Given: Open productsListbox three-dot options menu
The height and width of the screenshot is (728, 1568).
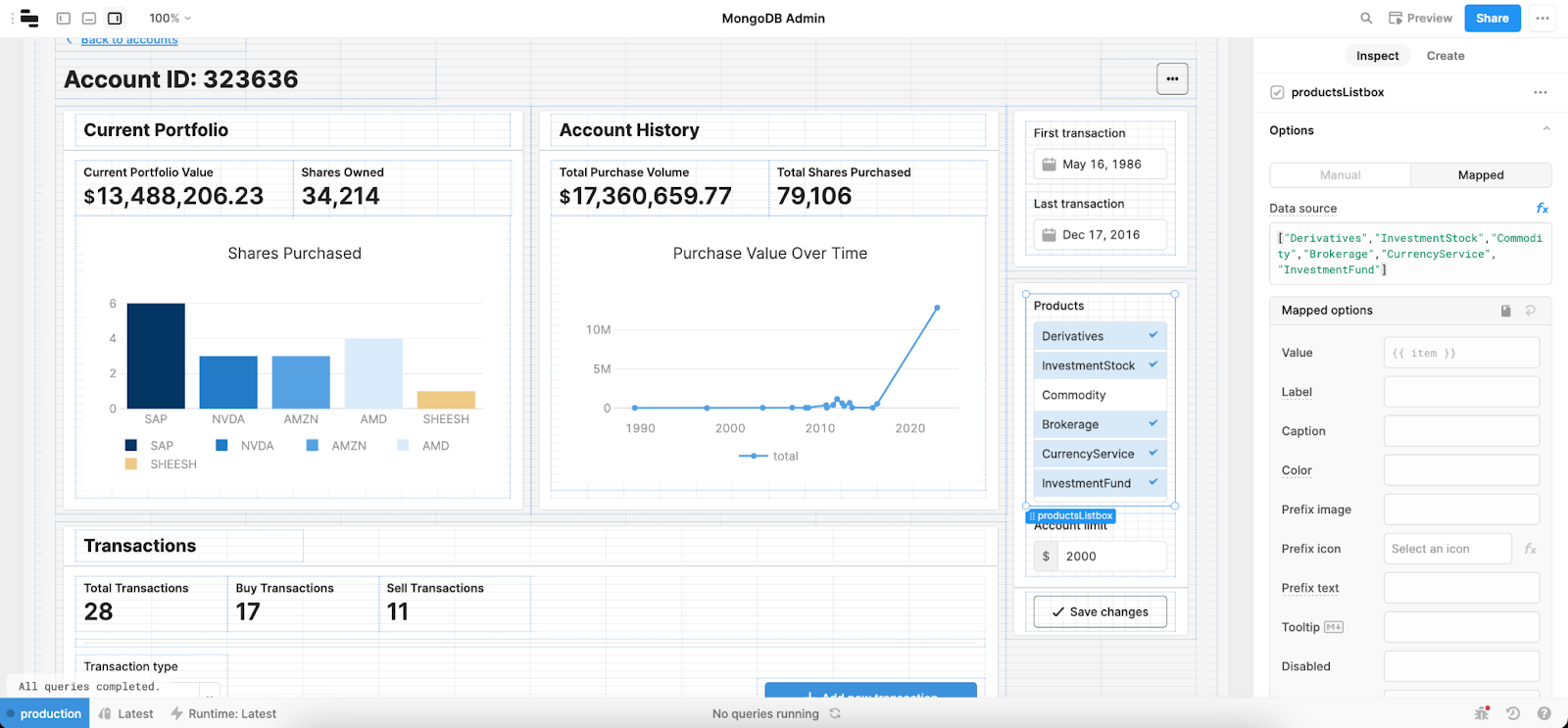Looking at the screenshot, I should tap(1541, 92).
